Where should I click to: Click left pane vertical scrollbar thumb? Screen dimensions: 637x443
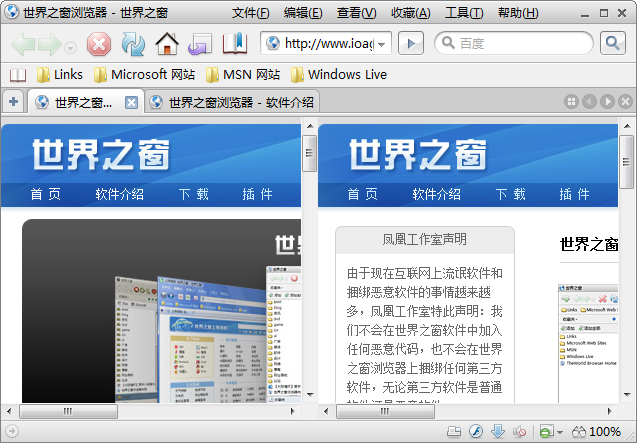point(309,153)
